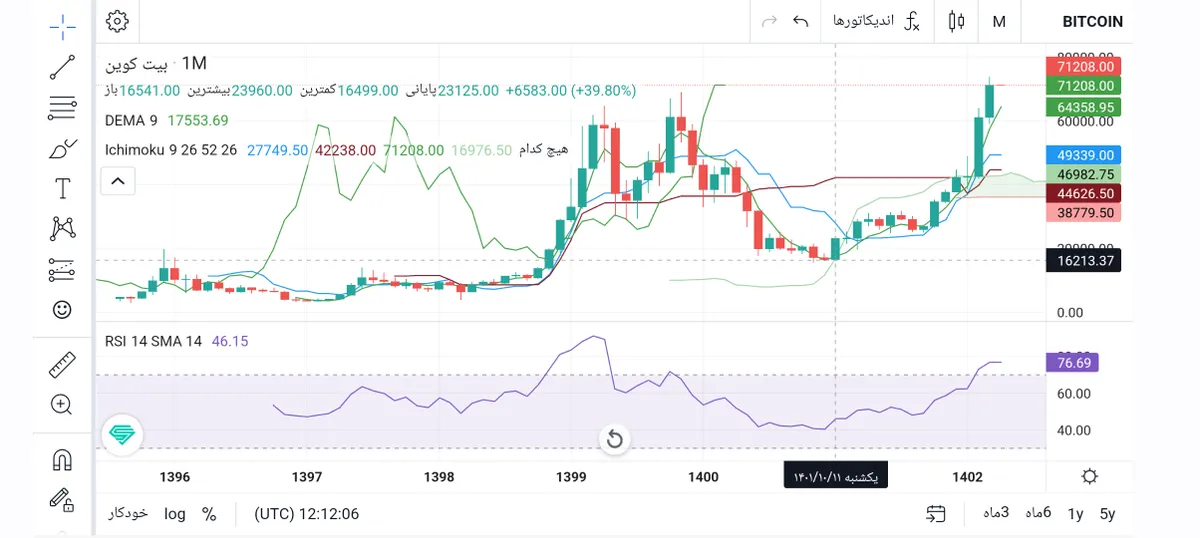
Task: Click the purple 76.69 RSI label
Action: click(x=1071, y=363)
